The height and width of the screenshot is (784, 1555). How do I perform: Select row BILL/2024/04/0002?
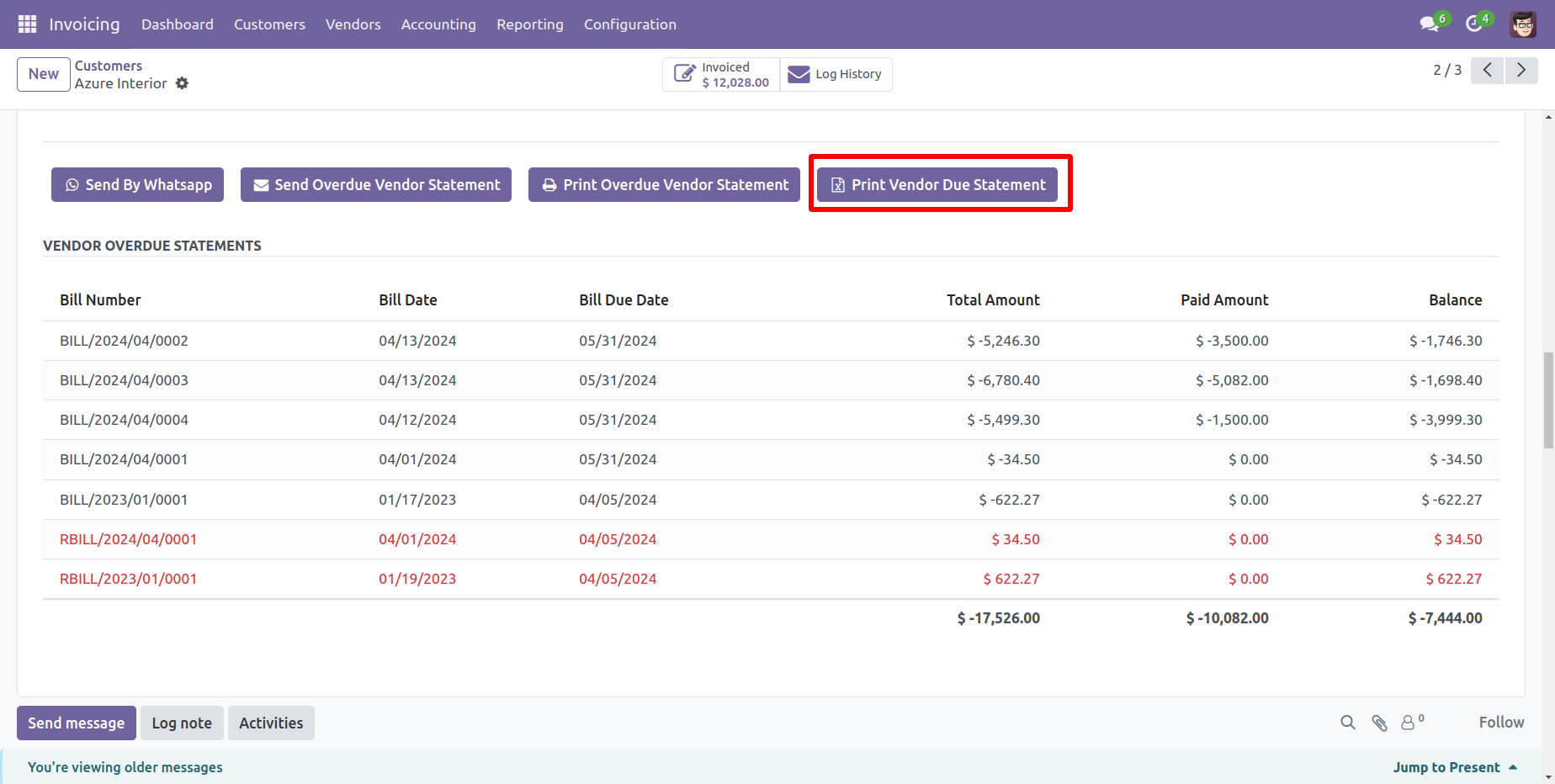(771, 341)
